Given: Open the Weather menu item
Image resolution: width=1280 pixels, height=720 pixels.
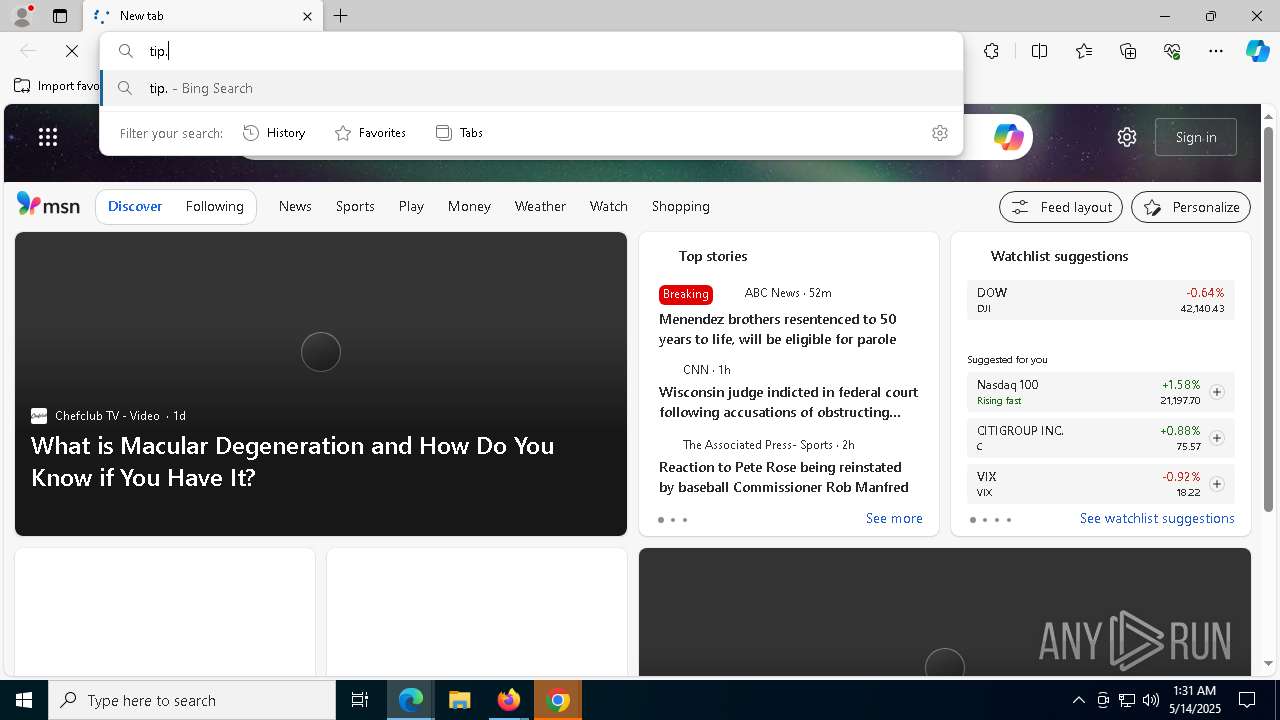Looking at the screenshot, I should click(540, 206).
